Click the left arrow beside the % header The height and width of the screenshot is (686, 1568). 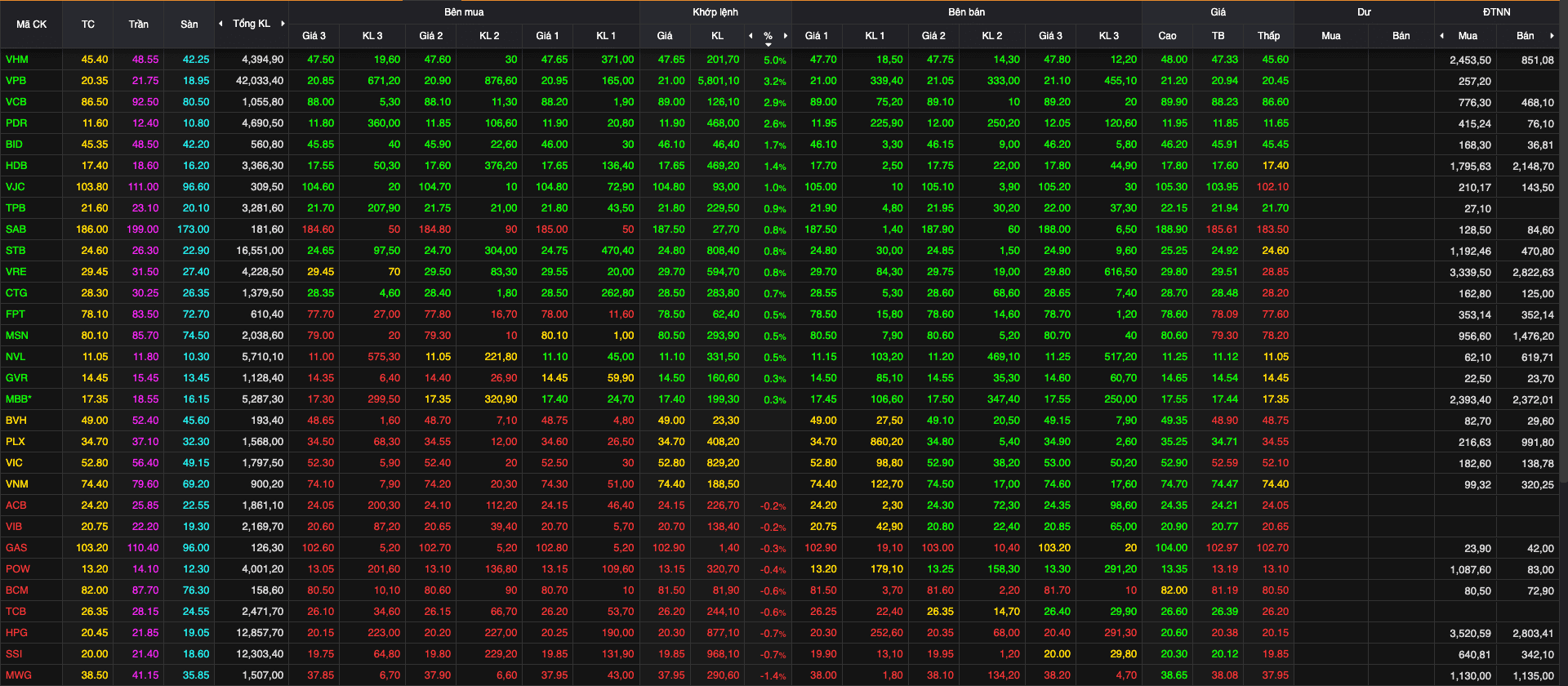click(x=751, y=36)
